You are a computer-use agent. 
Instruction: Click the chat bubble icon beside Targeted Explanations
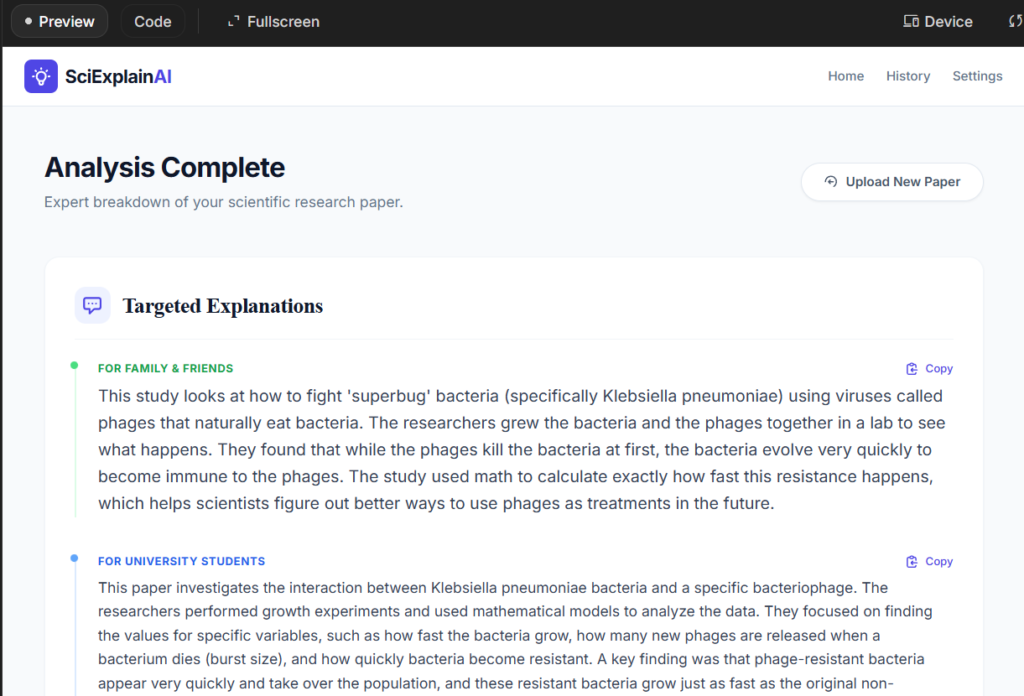click(x=93, y=305)
